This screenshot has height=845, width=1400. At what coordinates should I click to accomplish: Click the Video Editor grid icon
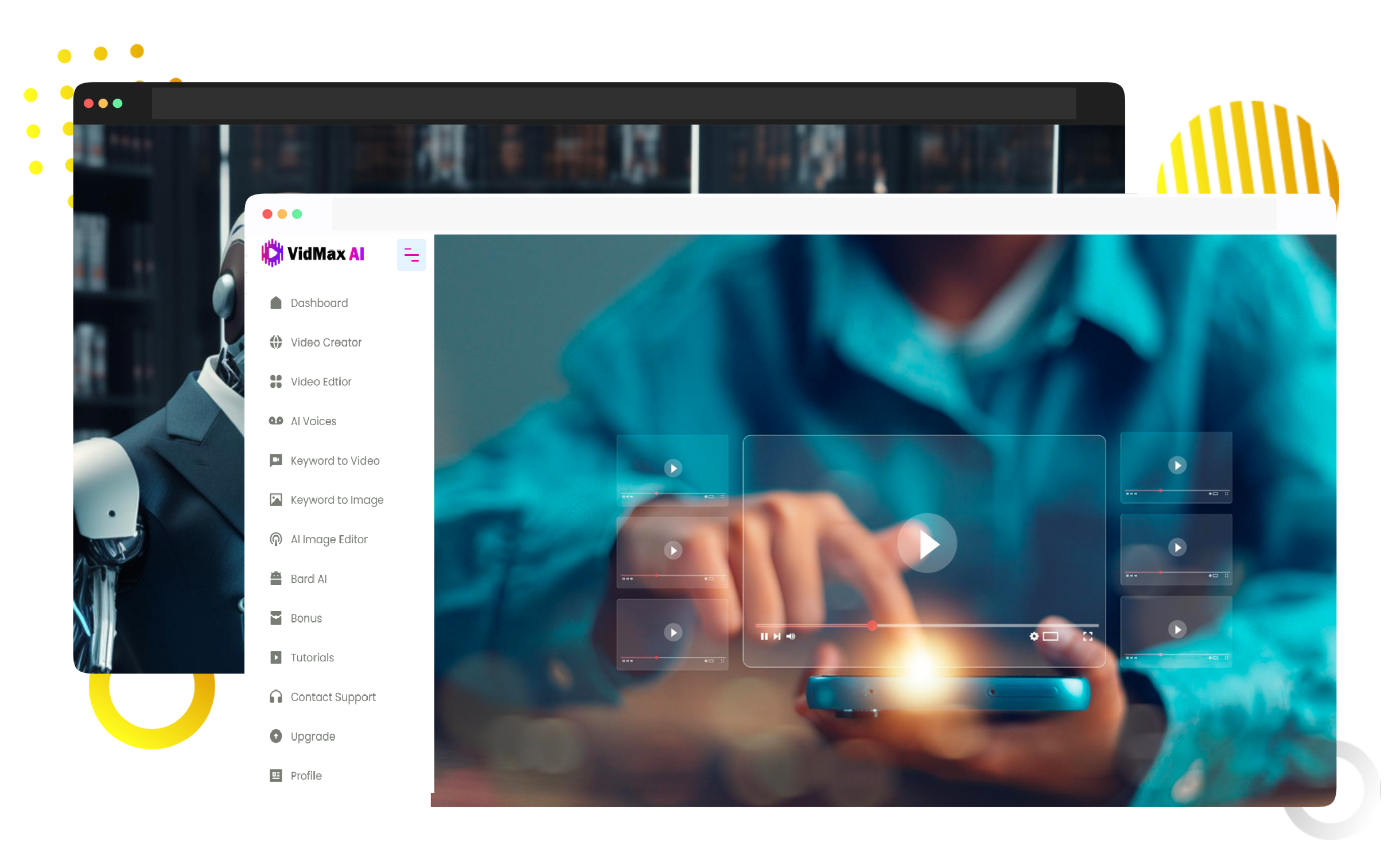(275, 381)
